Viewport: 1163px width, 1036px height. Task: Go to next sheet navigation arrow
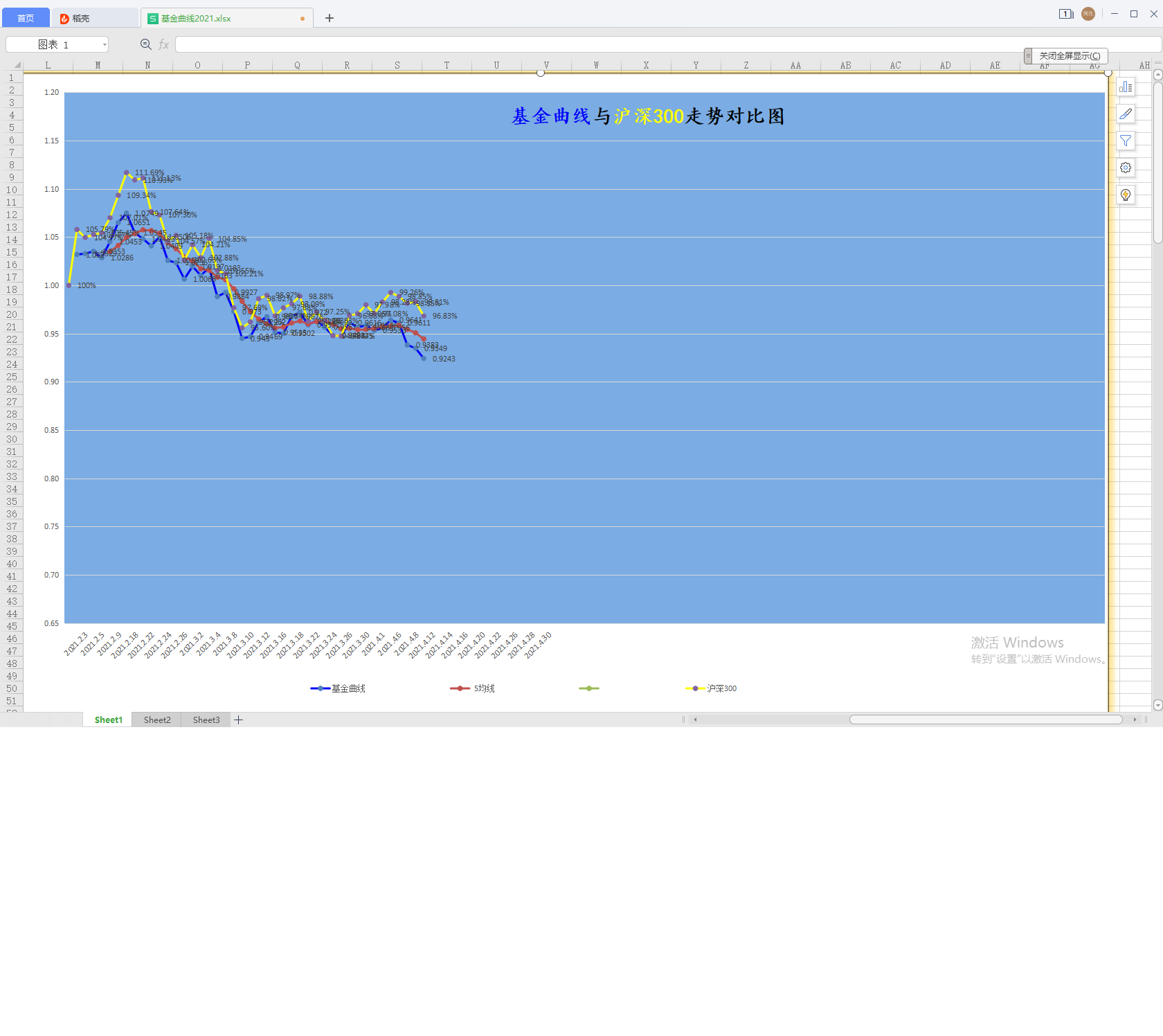[49, 720]
